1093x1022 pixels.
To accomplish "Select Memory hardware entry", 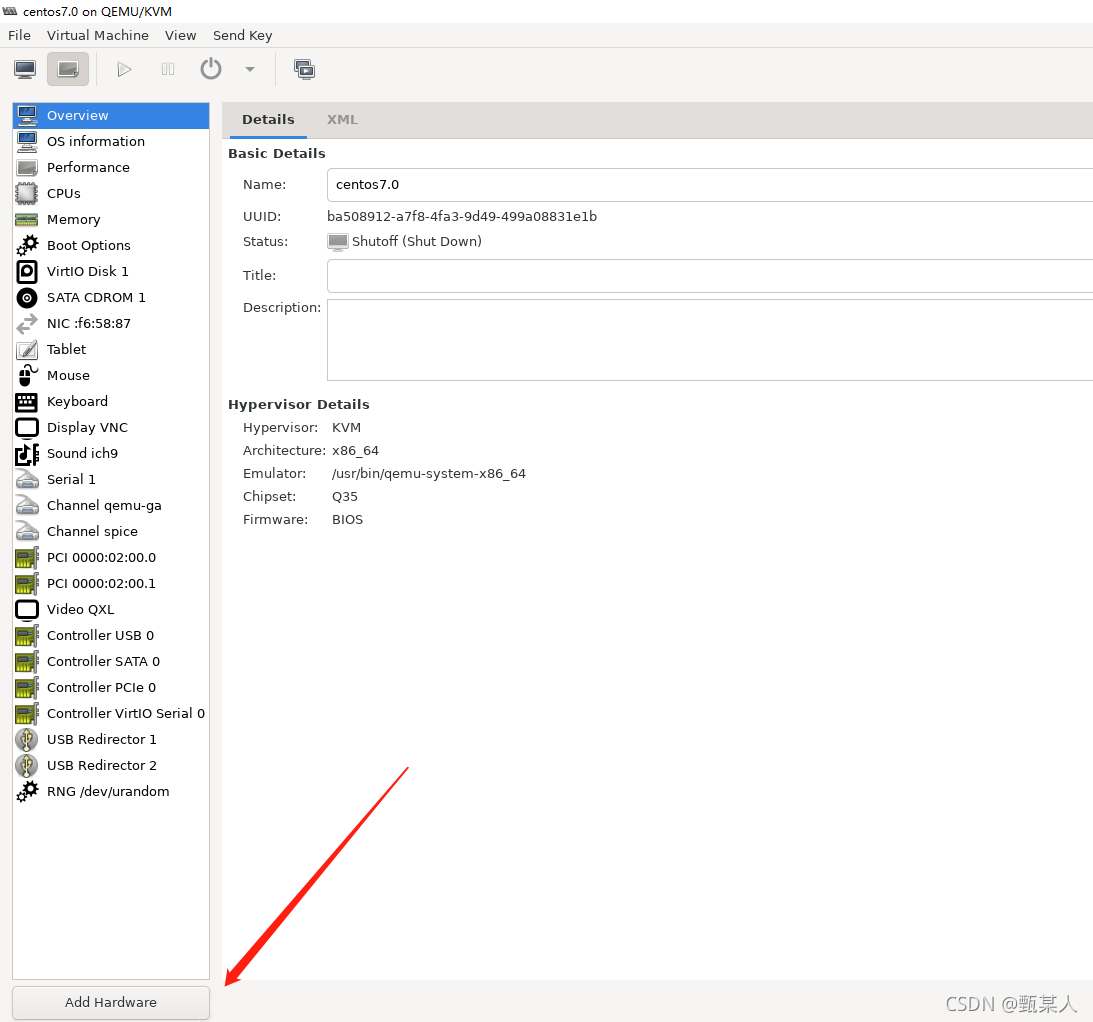I will 111,220.
